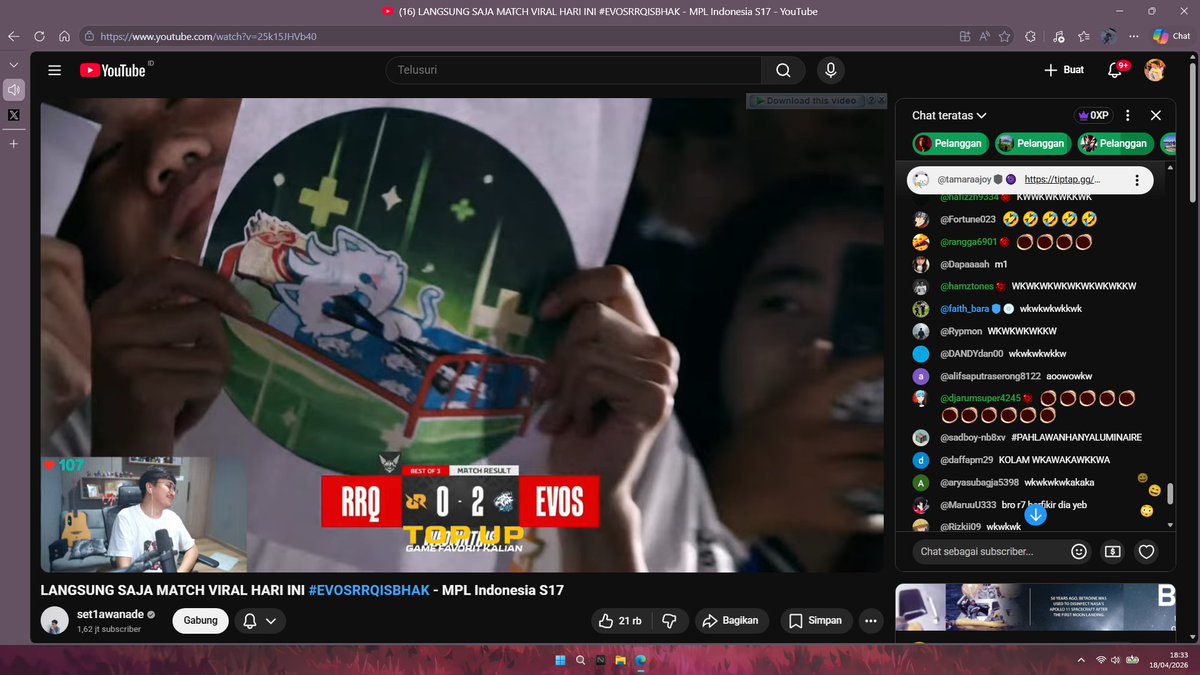Click the Bagikan share button

731,621
